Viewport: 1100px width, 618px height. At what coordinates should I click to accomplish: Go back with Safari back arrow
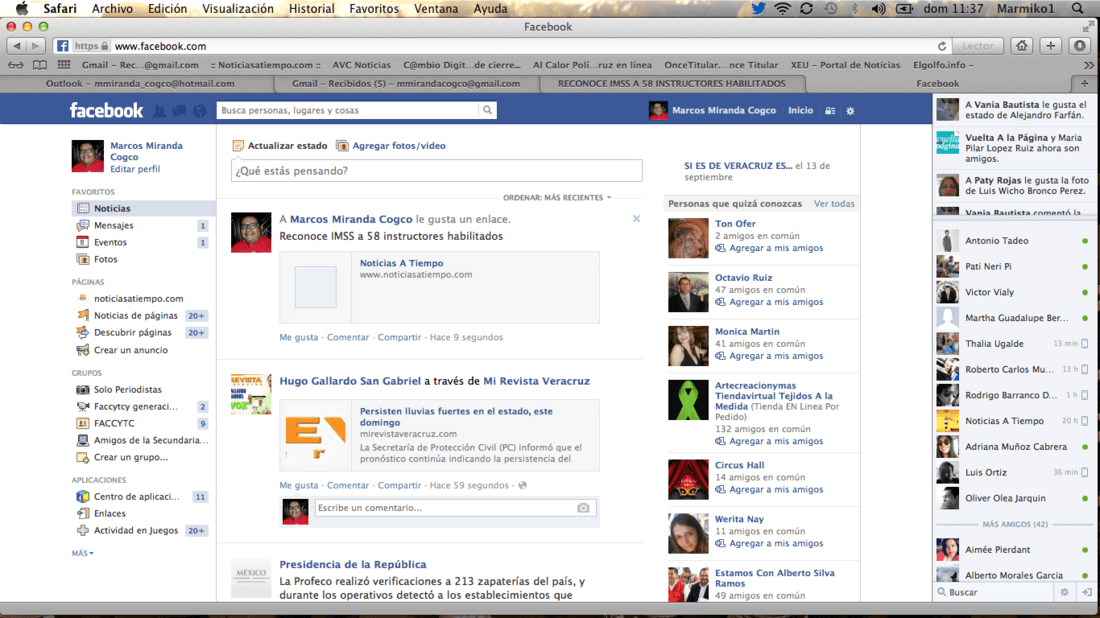[17, 46]
